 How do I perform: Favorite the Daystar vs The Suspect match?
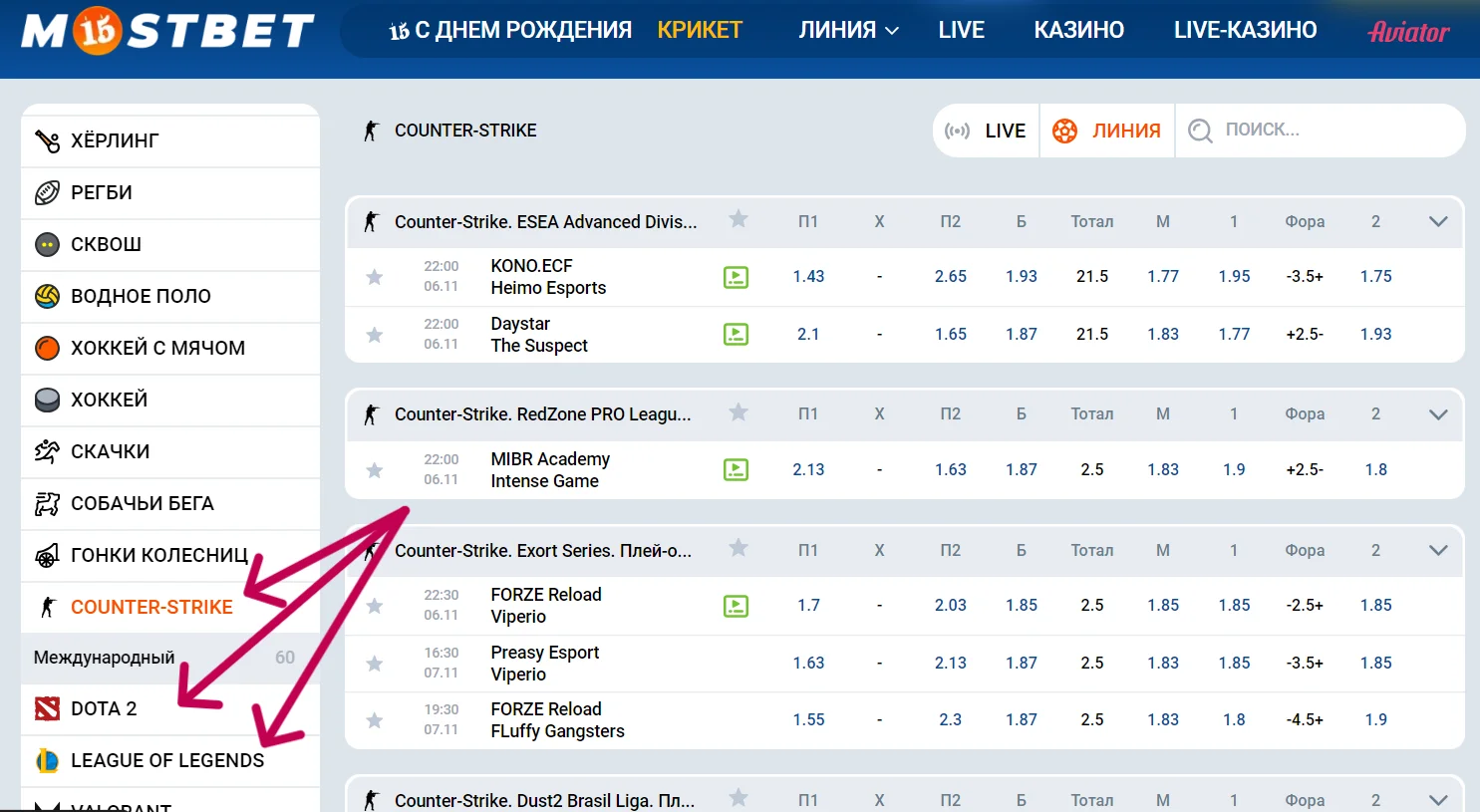coord(375,335)
